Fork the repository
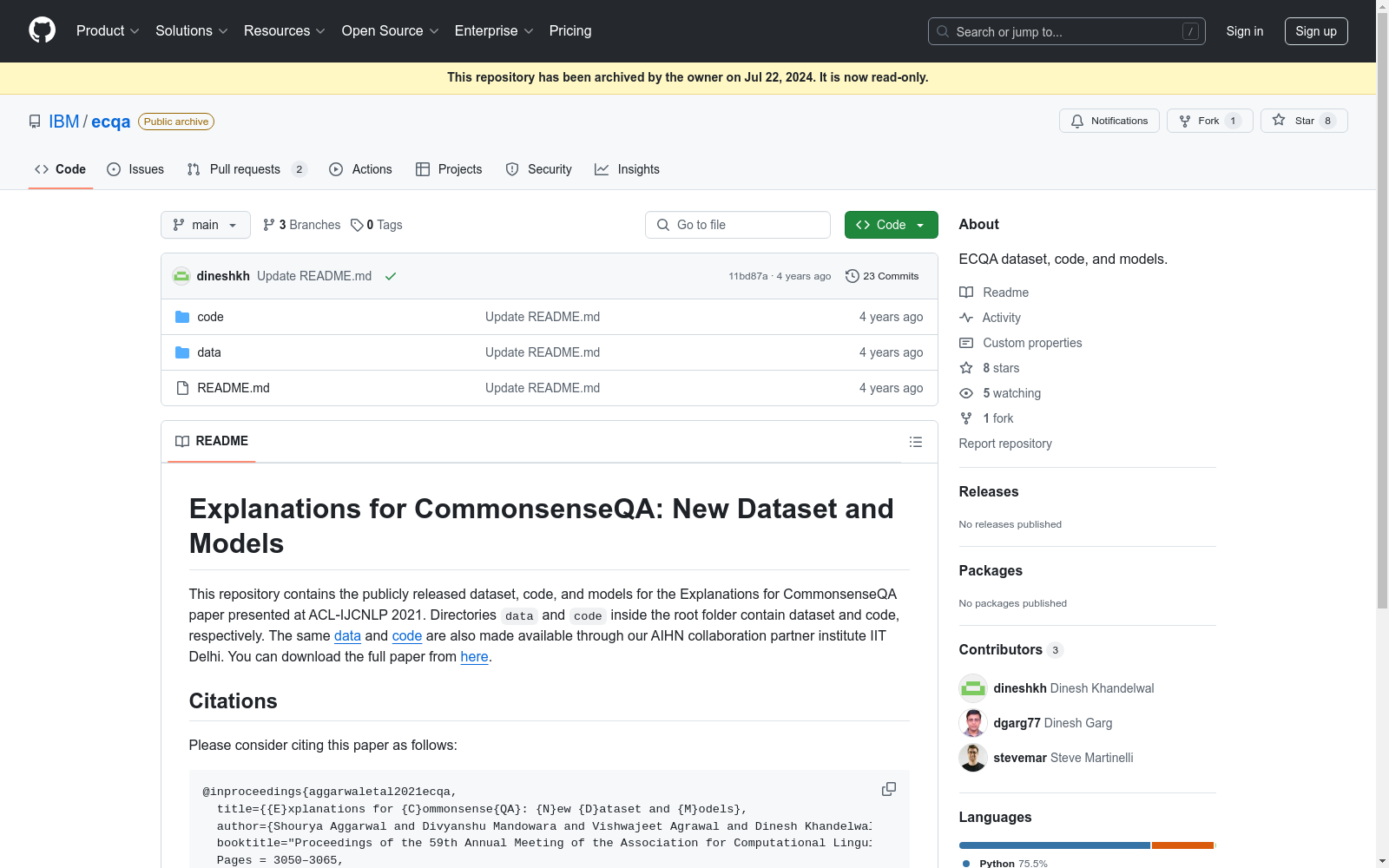 1210,121
